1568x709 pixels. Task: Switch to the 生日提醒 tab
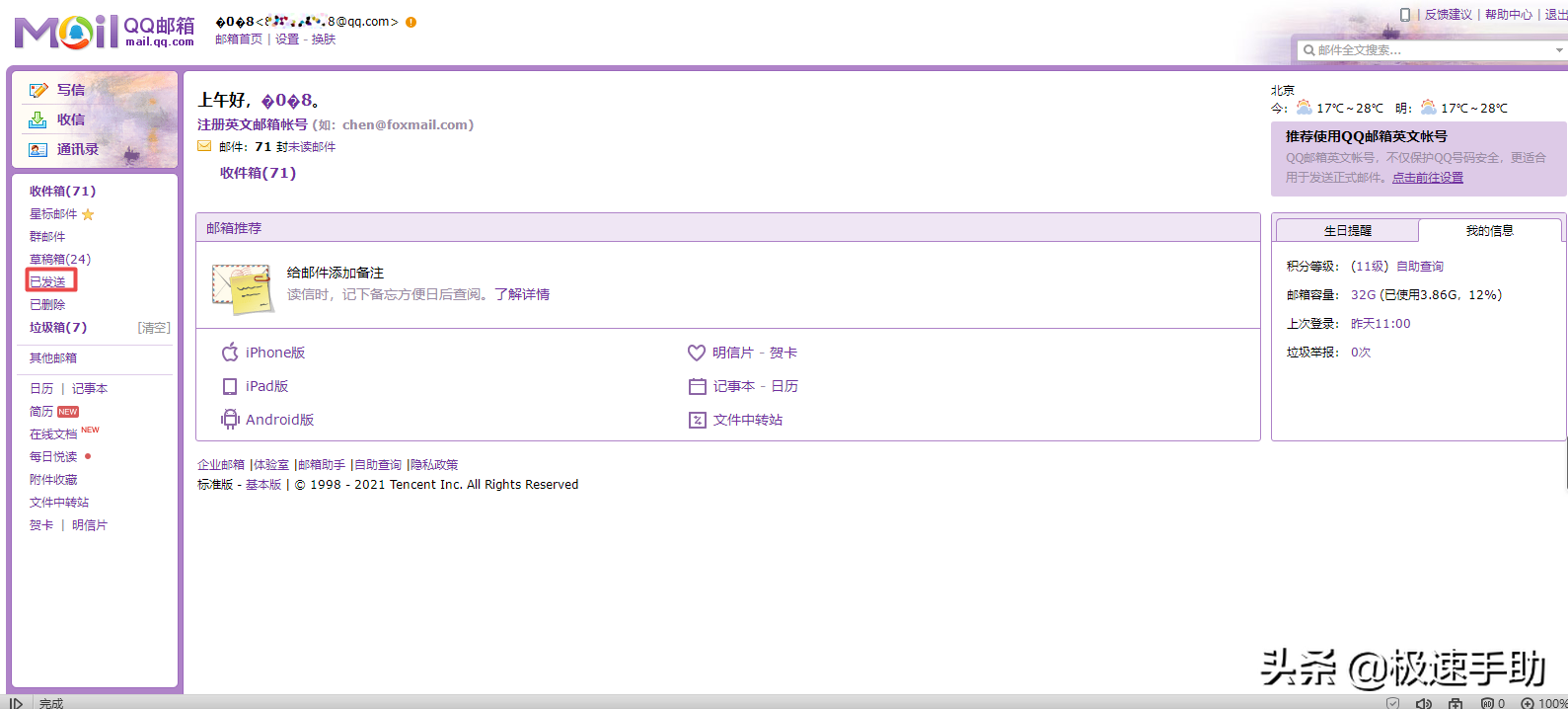pos(1347,230)
